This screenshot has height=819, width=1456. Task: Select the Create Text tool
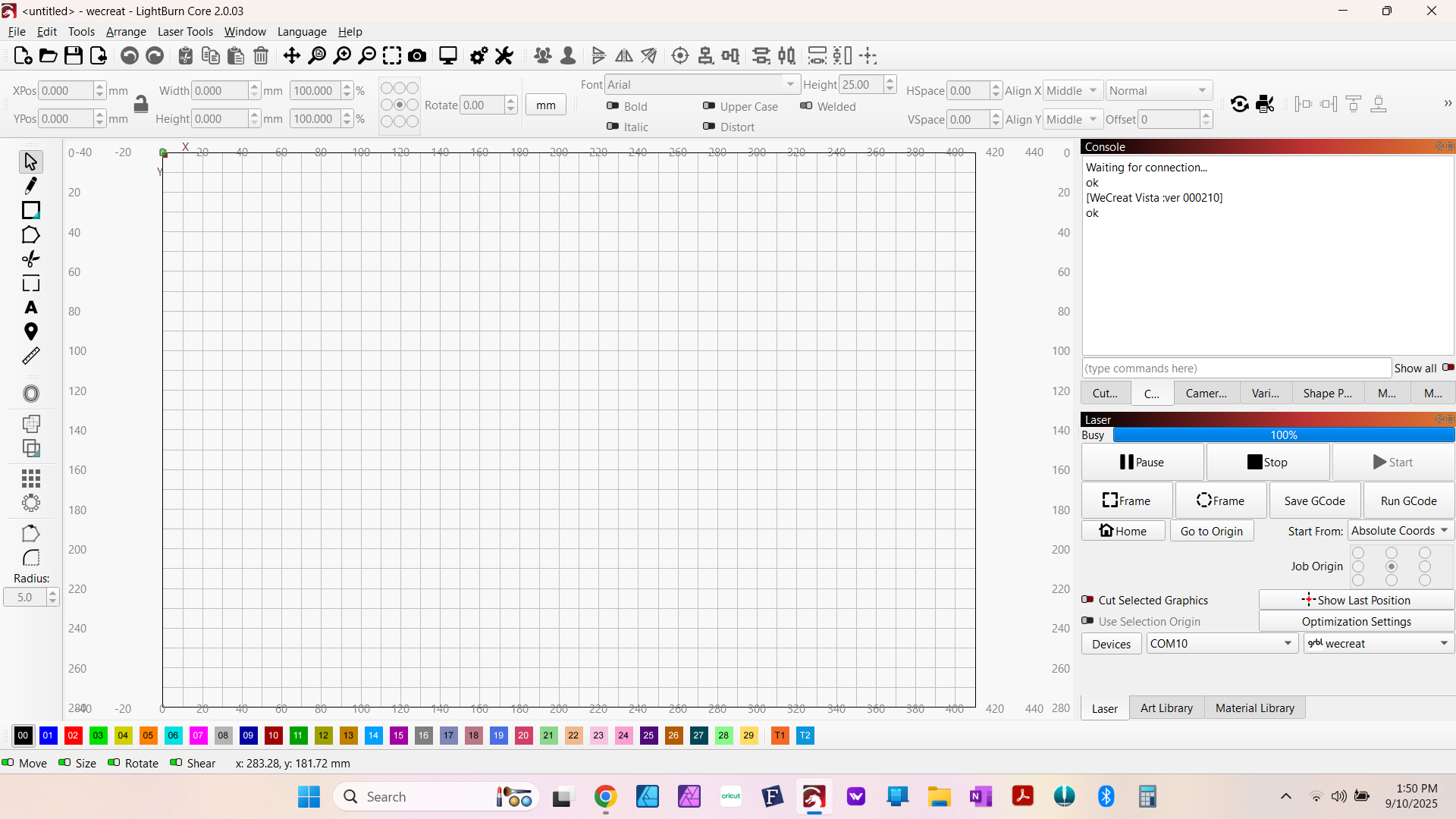tap(31, 308)
